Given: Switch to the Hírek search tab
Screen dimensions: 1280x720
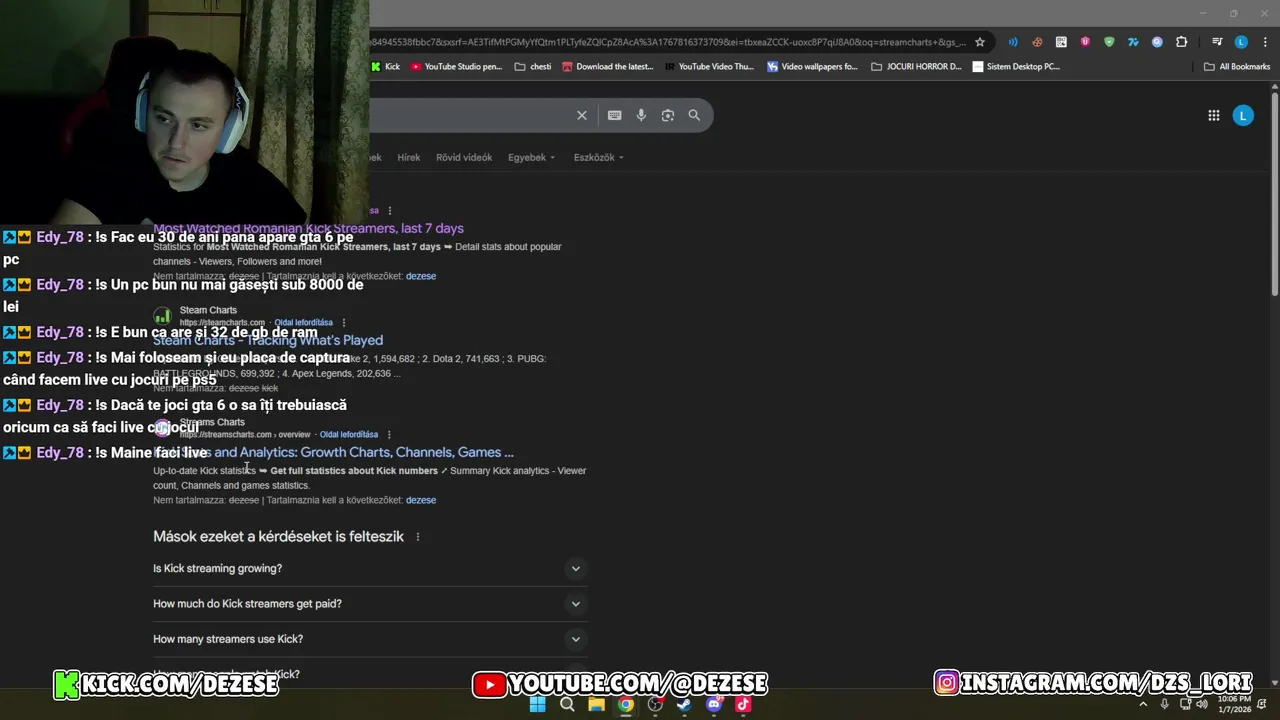Looking at the screenshot, I should click(x=408, y=157).
